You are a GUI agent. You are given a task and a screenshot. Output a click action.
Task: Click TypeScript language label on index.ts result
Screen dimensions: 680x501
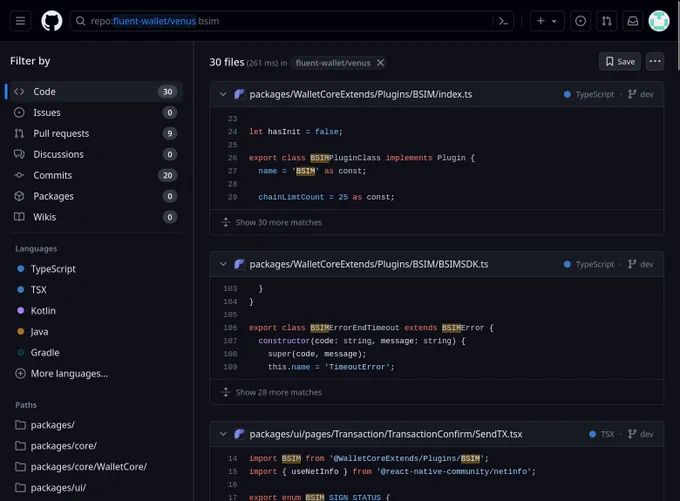(589, 94)
